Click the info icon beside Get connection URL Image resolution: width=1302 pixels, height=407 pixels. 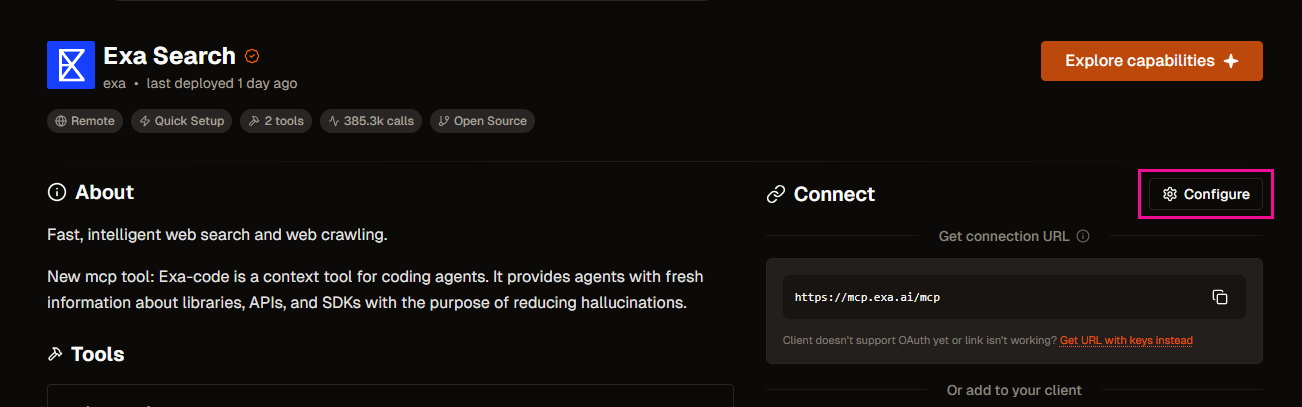pos(1083,237)
